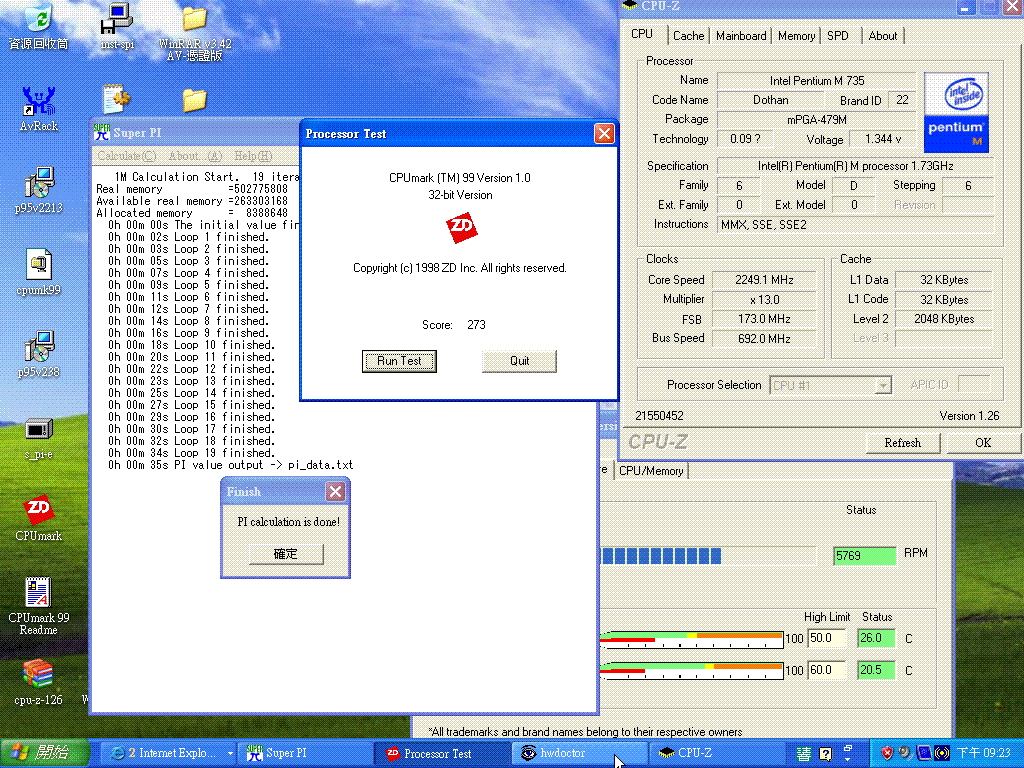Launch the AvRack desktop shortcut
Image resolution: width=1024 pixels, height=768 pixels.
pyautogui.click(x=39, y=108)
